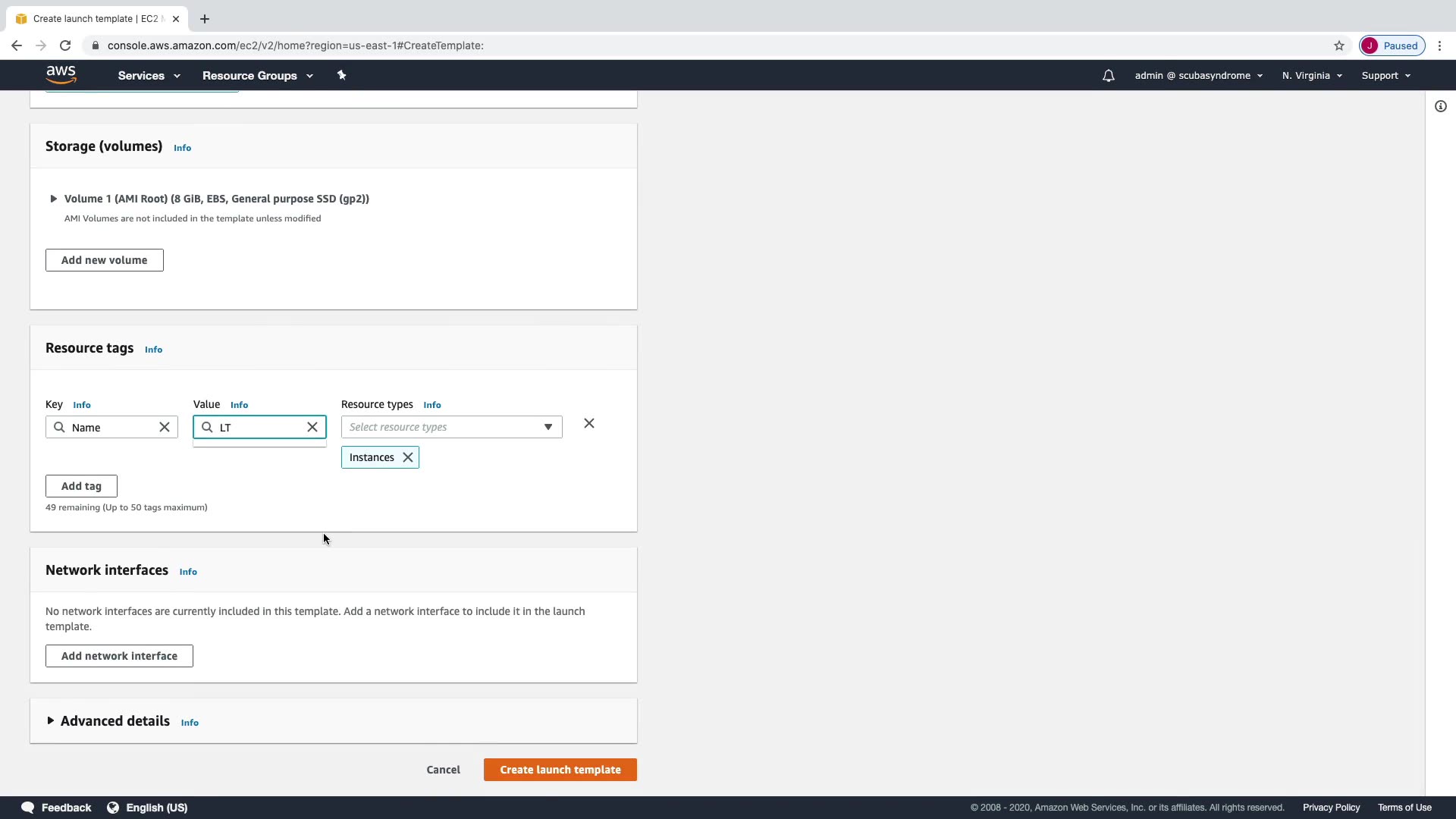The image size is (1456, 819).
Task: Bookmark this page with the star
Action: point(1338,45)
